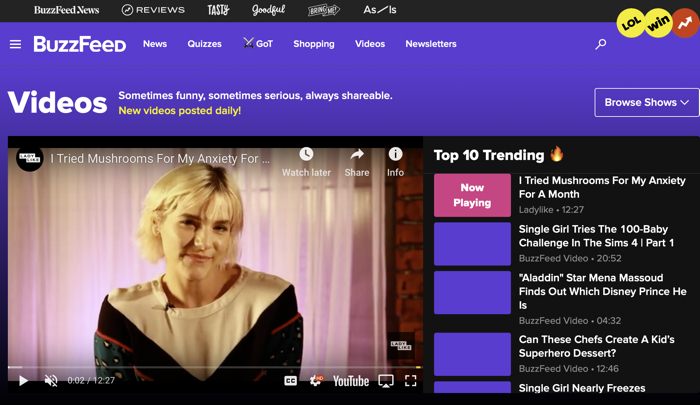Click 'Ladylike • 12:27' text
The height and width of the screenshot is (405, 700).
point(551,209)
